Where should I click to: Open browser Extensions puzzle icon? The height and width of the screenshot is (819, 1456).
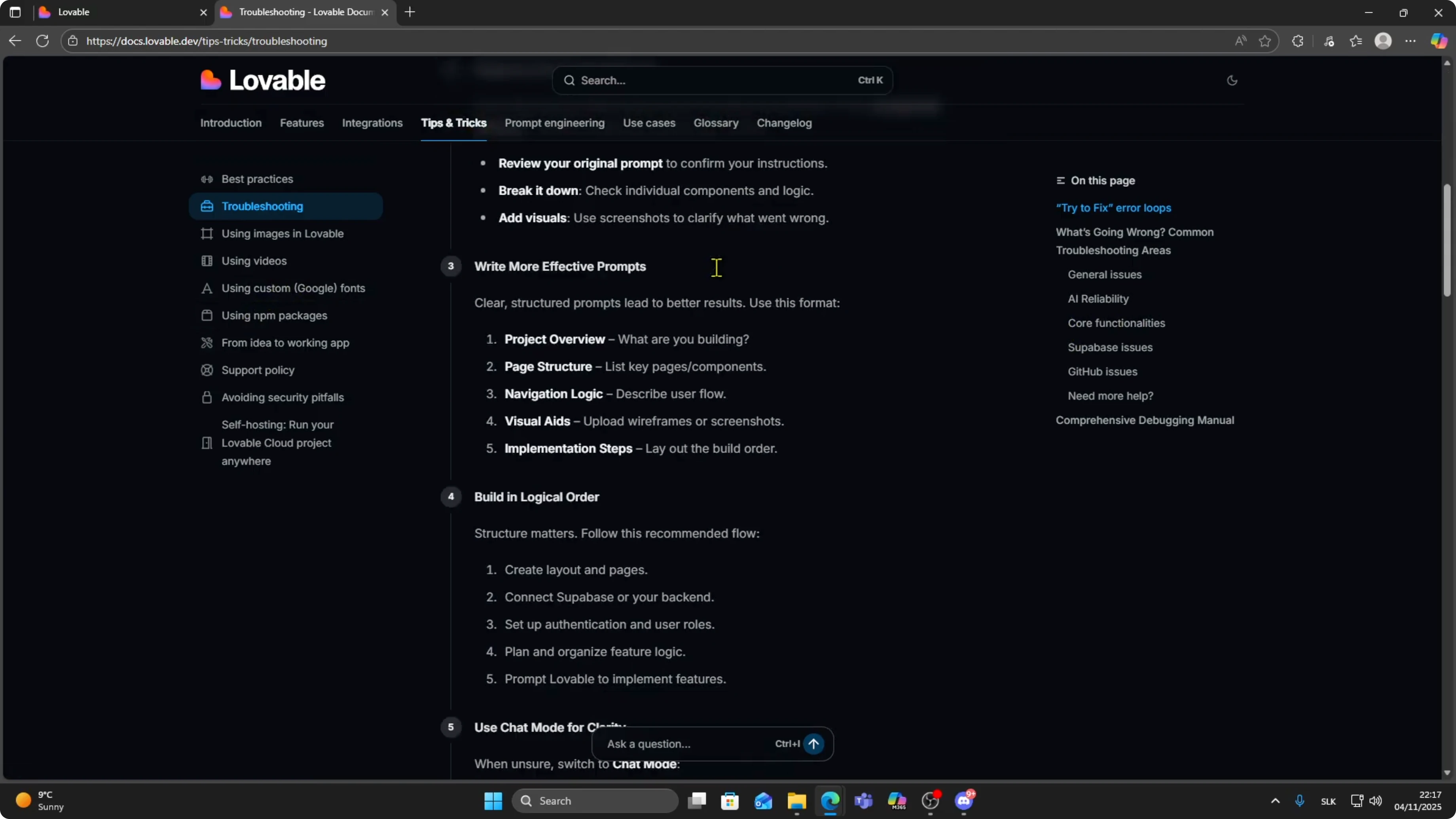click(x=1298, y=41)
